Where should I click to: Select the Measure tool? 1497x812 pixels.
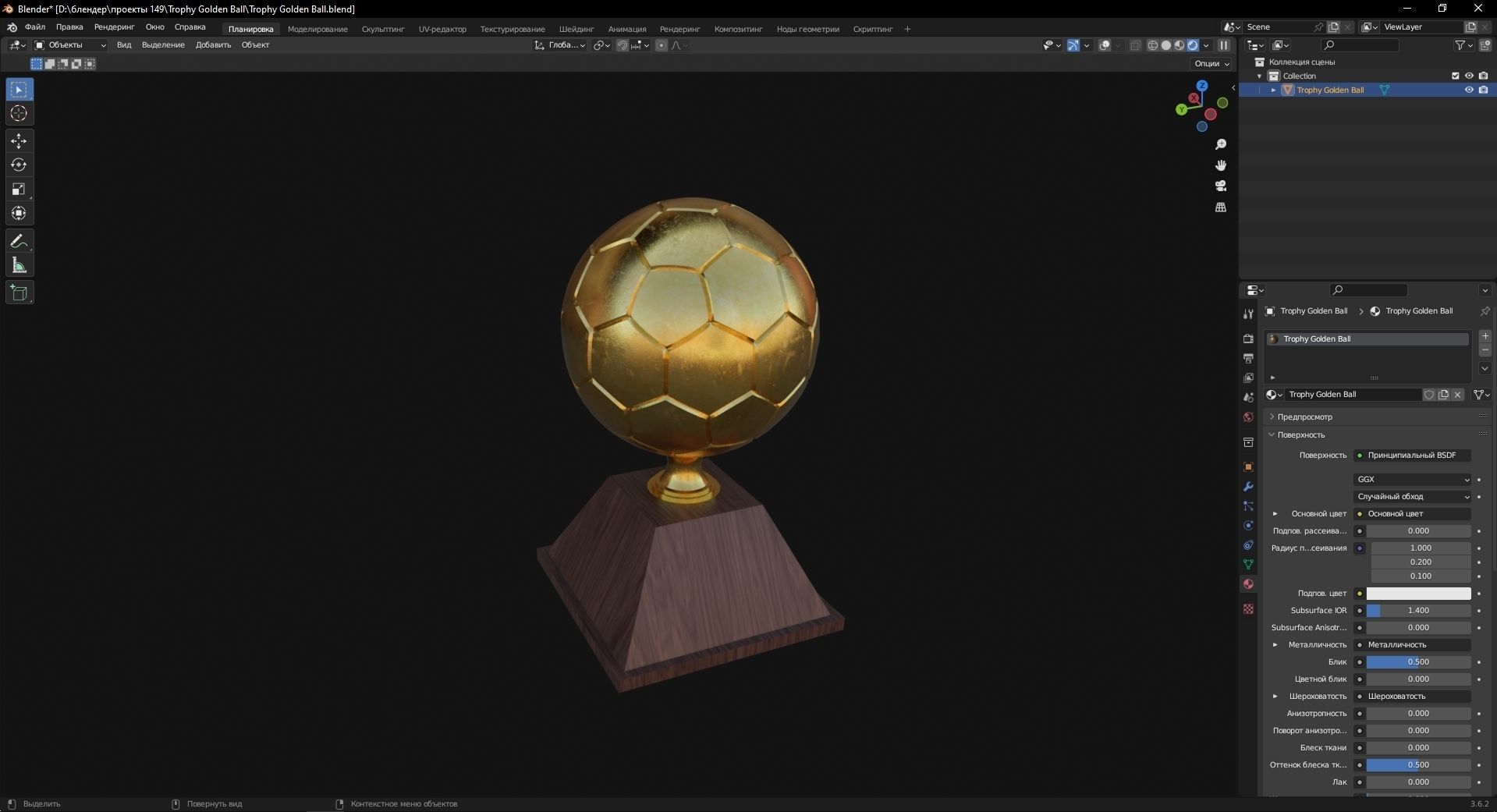pos(20,265)
